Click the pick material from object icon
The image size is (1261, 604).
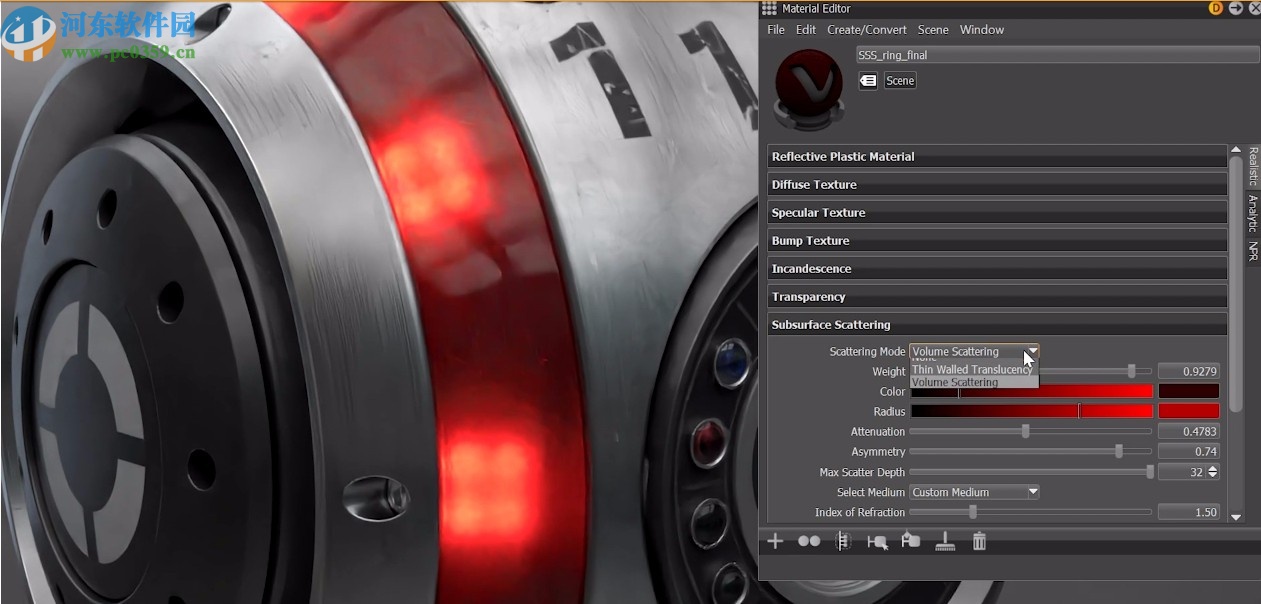click(911, 541)
